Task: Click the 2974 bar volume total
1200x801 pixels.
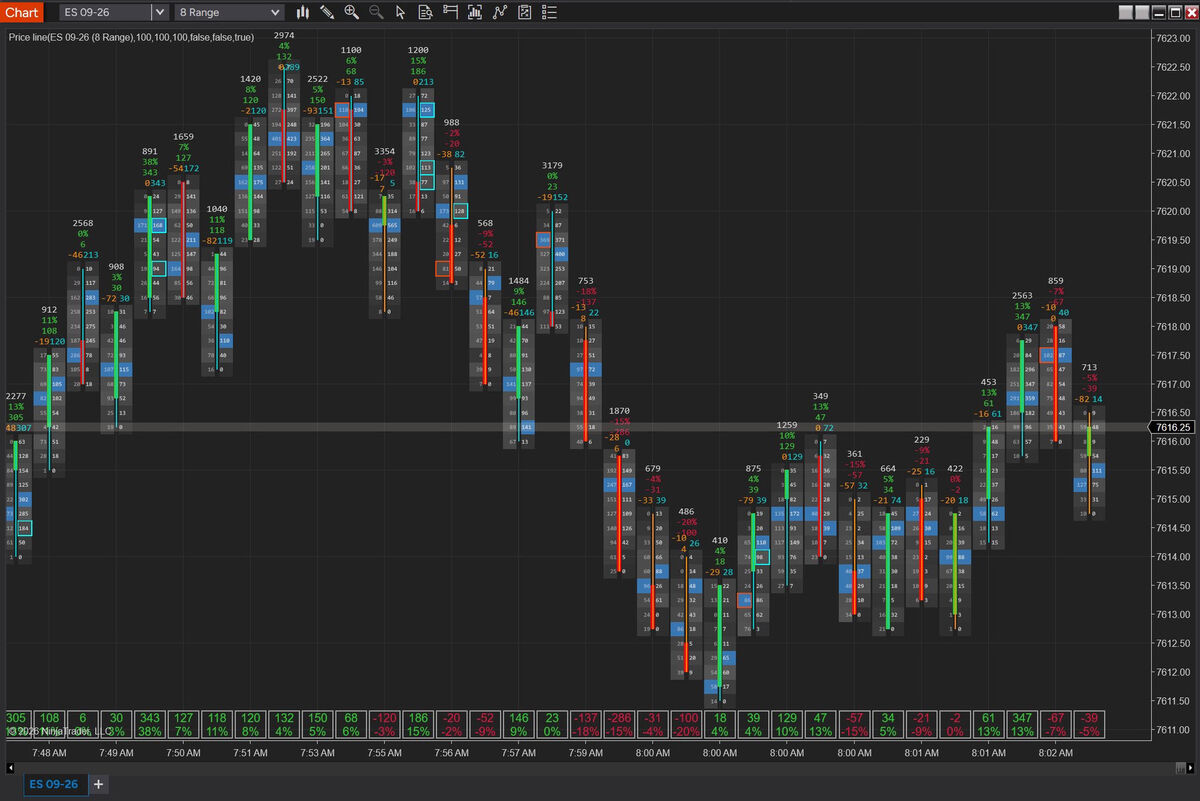Action: pyautogui.click(x=285, y=35)
